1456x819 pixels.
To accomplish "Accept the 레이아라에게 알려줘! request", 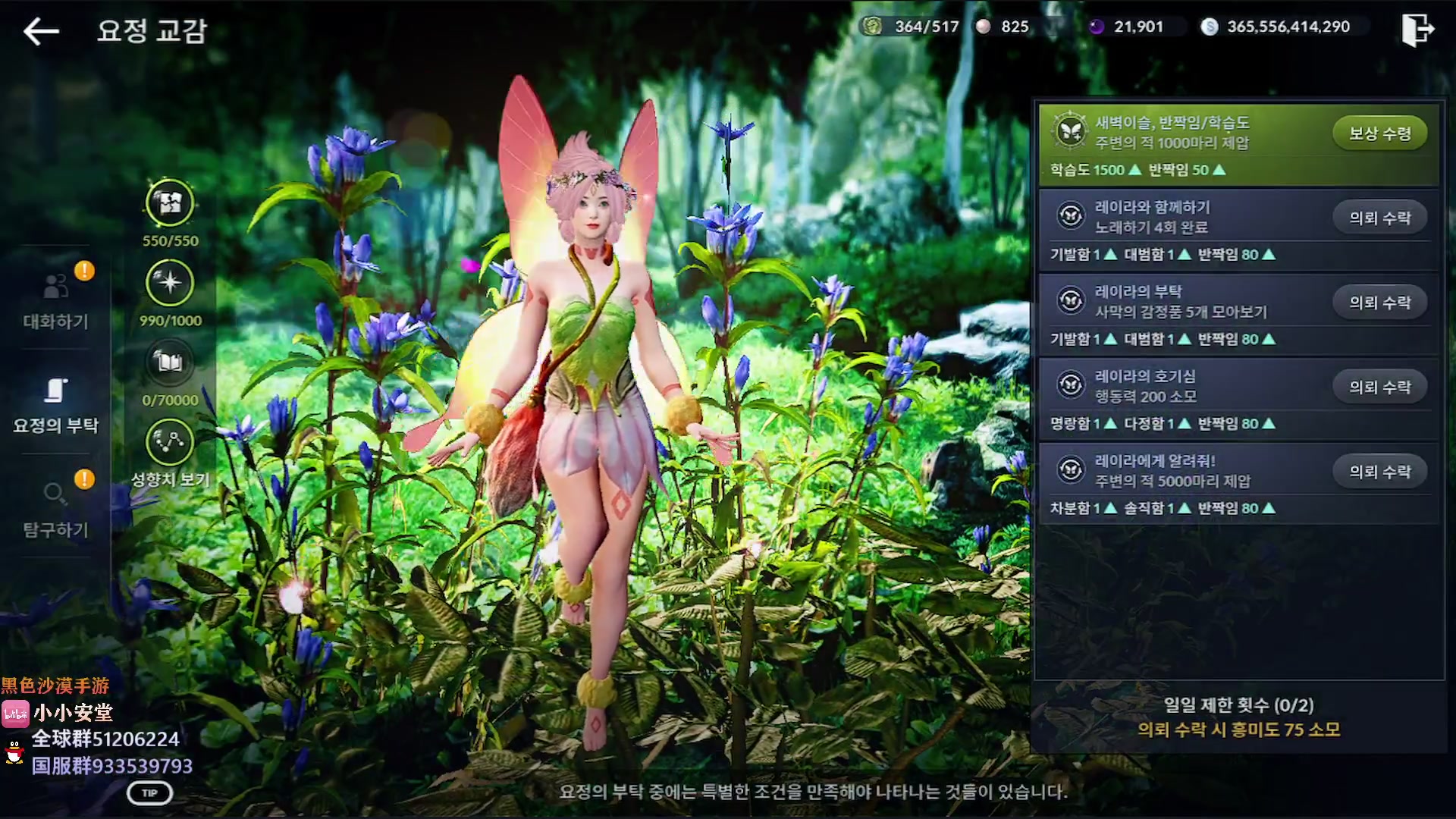I will pyautogui.click(x=1379, y=472).
